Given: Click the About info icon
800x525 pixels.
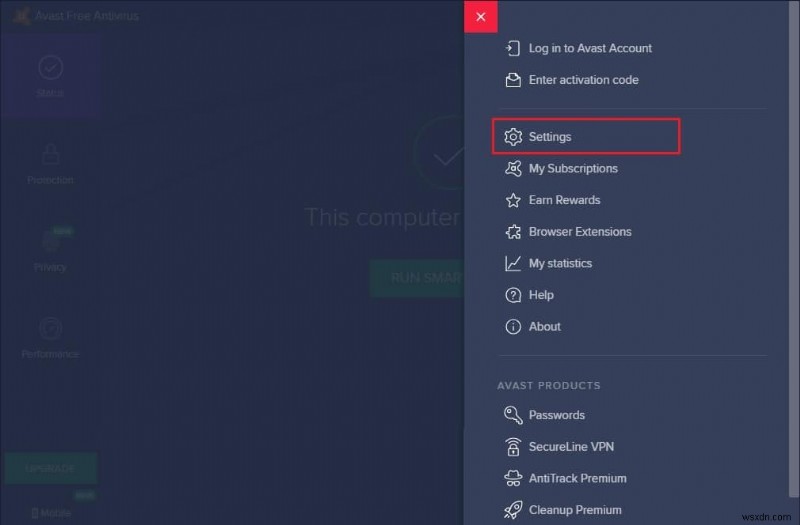Looking at the screenshot, I should 513,327.
